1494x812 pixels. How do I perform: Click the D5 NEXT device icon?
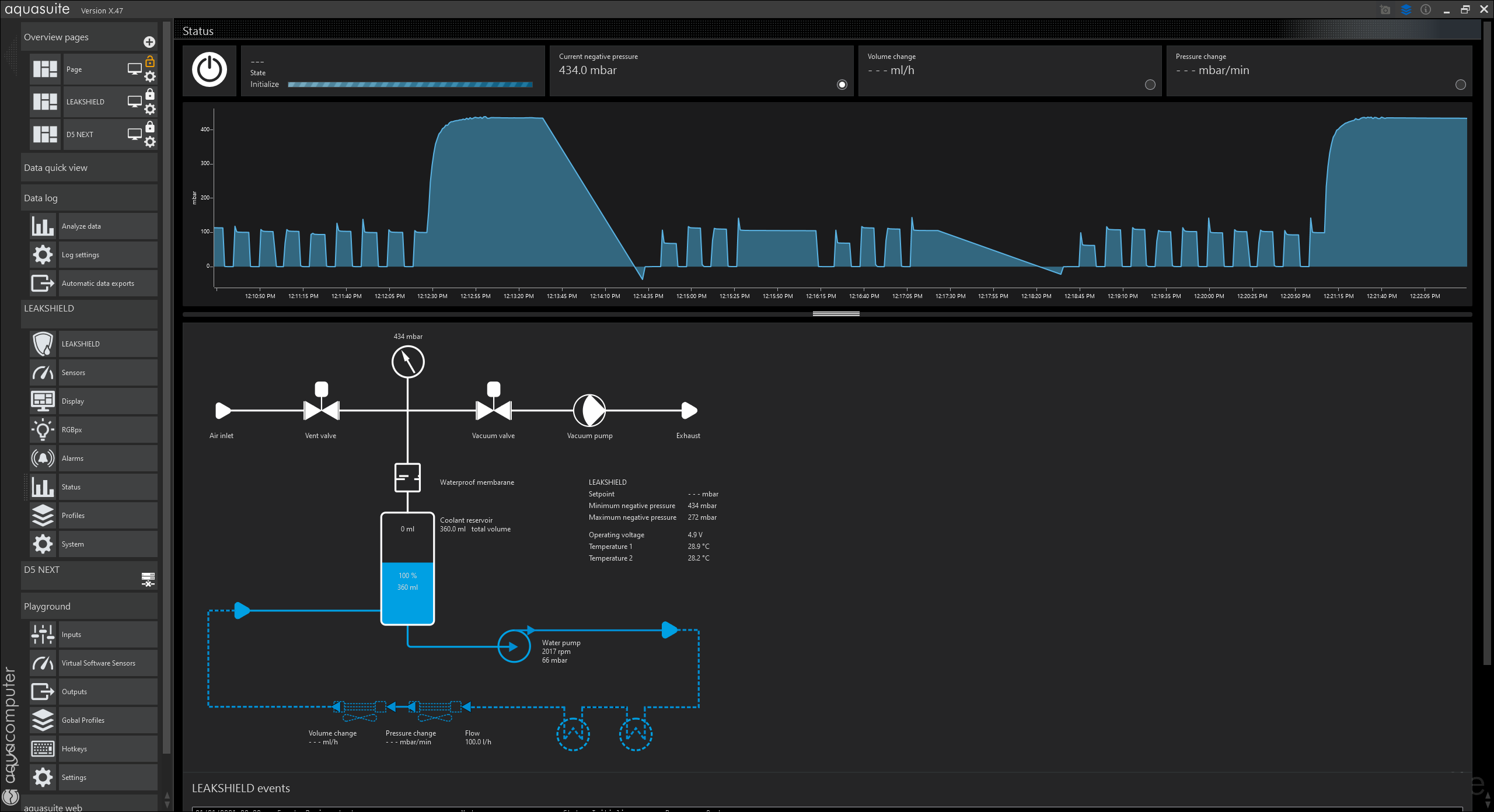(148, 579)
